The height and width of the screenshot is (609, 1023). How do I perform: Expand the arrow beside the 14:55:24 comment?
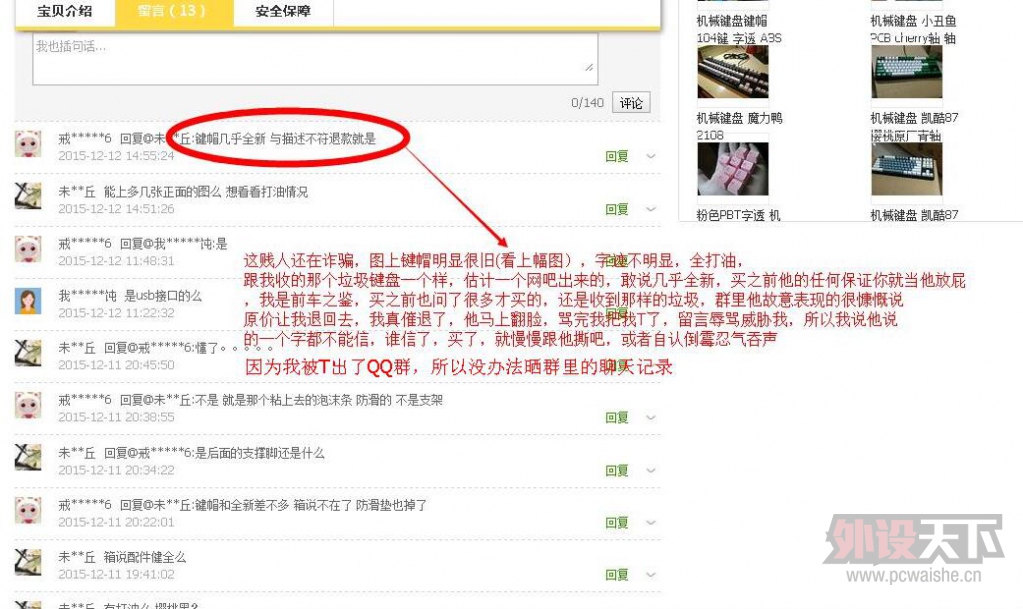tap(650, 156)
